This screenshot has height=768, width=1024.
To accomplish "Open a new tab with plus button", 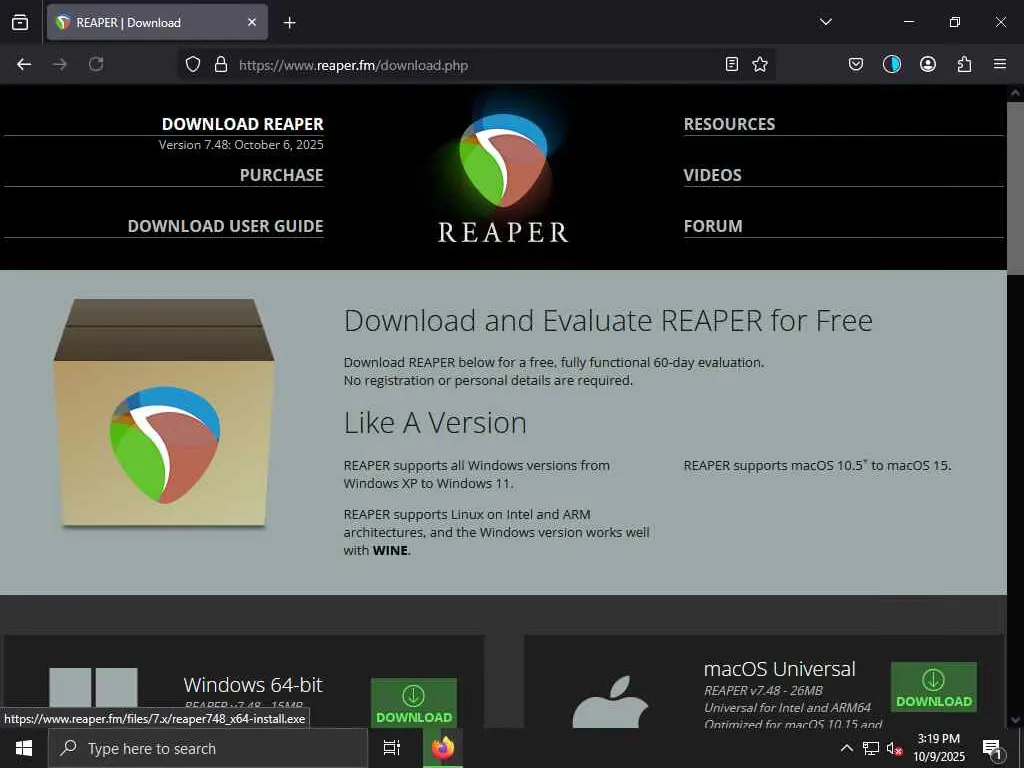I will pyautogui.click(x=289, y=23).
